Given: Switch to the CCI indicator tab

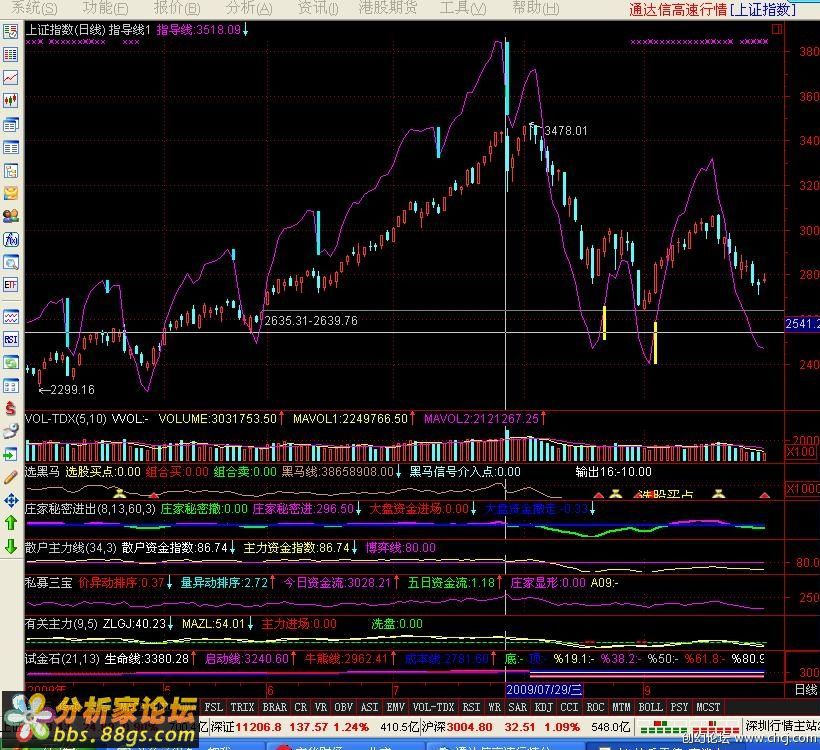Looking at the screenshot, I should pos(570,707).
